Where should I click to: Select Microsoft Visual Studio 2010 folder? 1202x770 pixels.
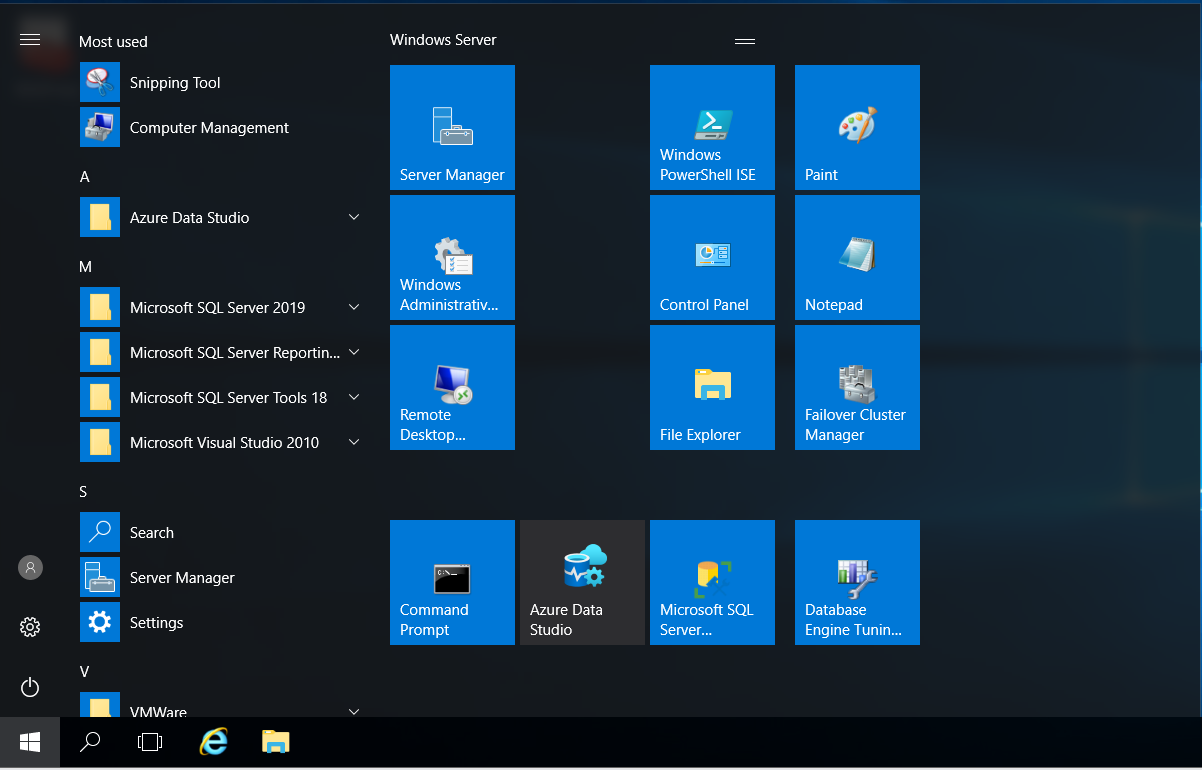[222, 443]
